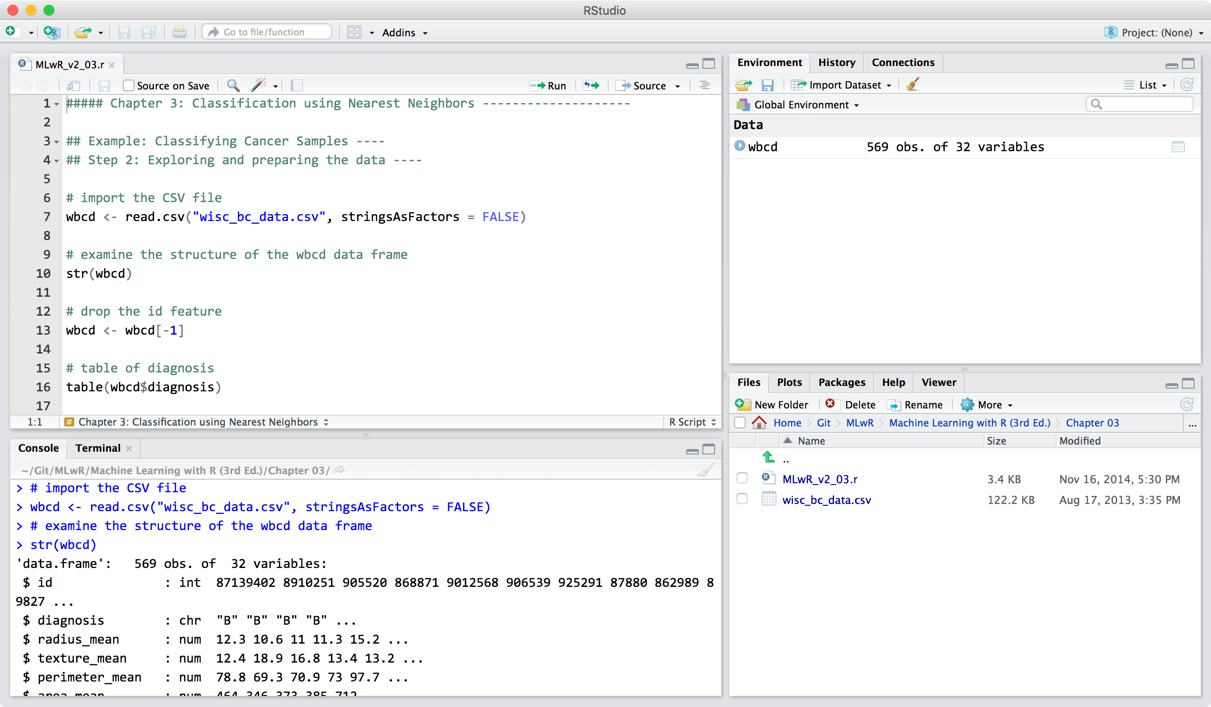This screenshot has height=707, width=1211.
Task: Click the Create Project icon
Action: click(x=51, y=32)
